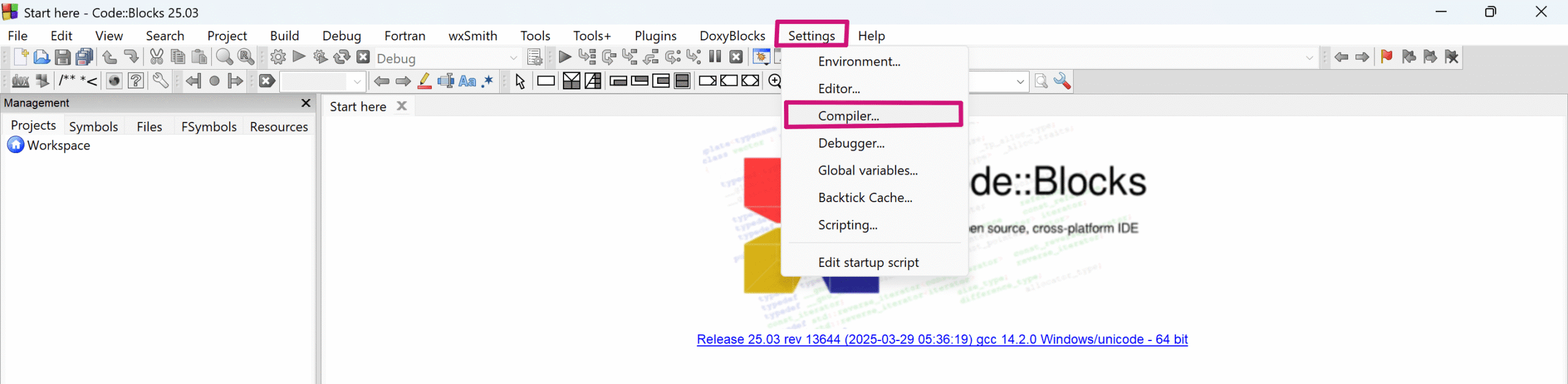Expand the long code completion dropdown
The height and width of the screenshot is (384, 1568).
click(x=1310, y=58)
